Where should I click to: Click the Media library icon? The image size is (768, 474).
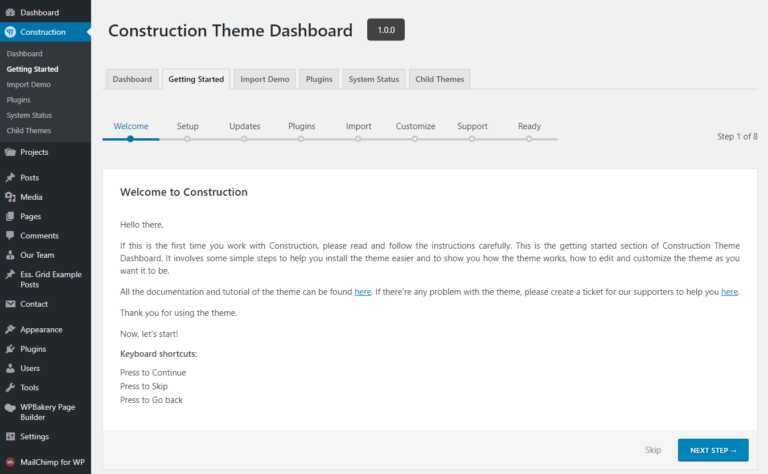10,197
